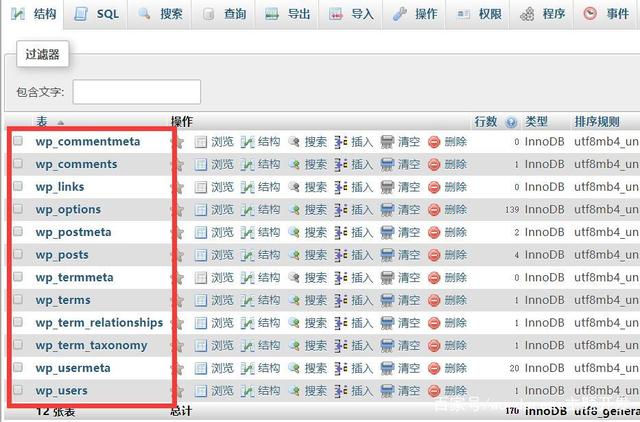The width and height of the screenshot is (640, 422).
Task: Open the wp_commentmeta table link
Action: pyautogui.click(x=88, y=142)
